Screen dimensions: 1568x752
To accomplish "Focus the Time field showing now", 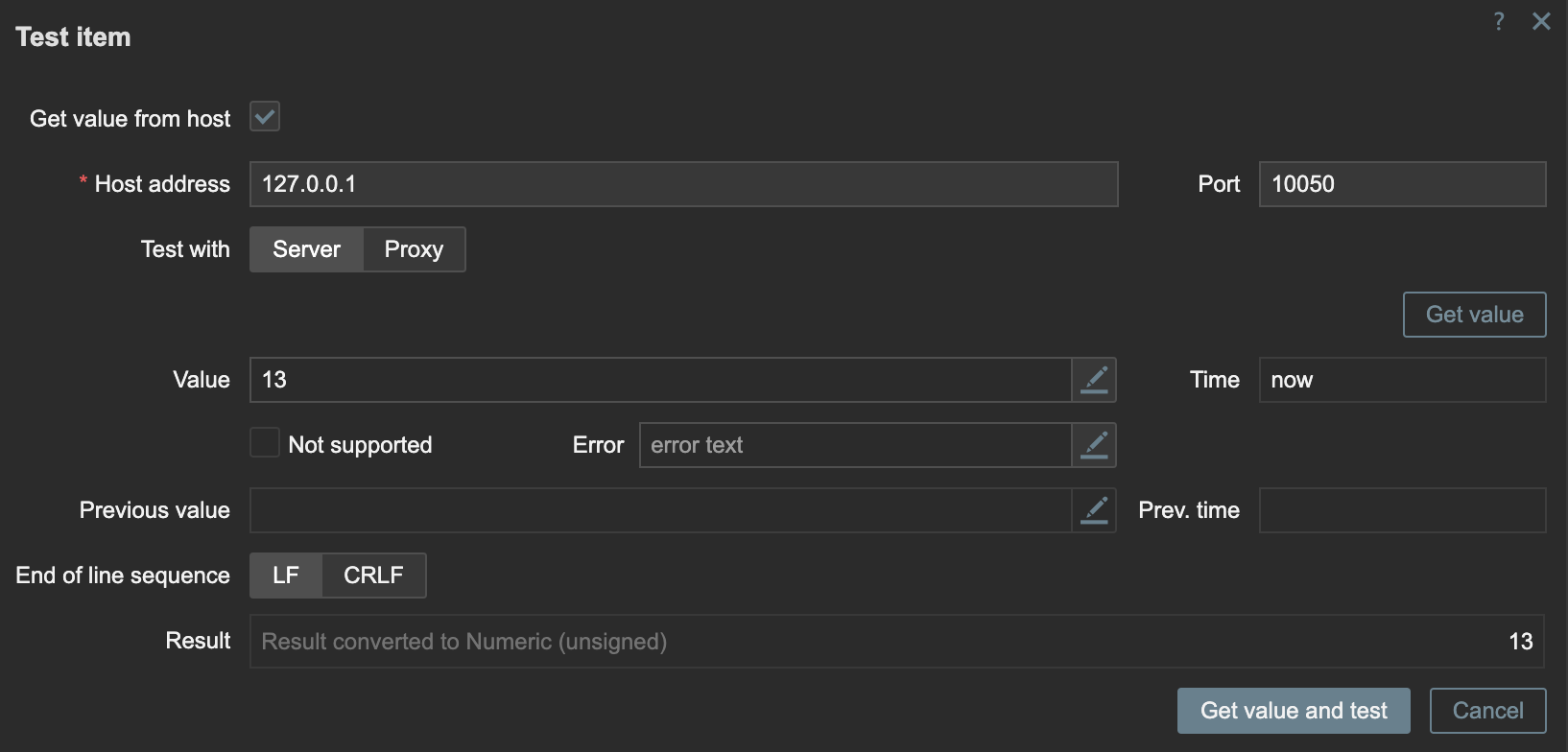I will pos(1402,380).
